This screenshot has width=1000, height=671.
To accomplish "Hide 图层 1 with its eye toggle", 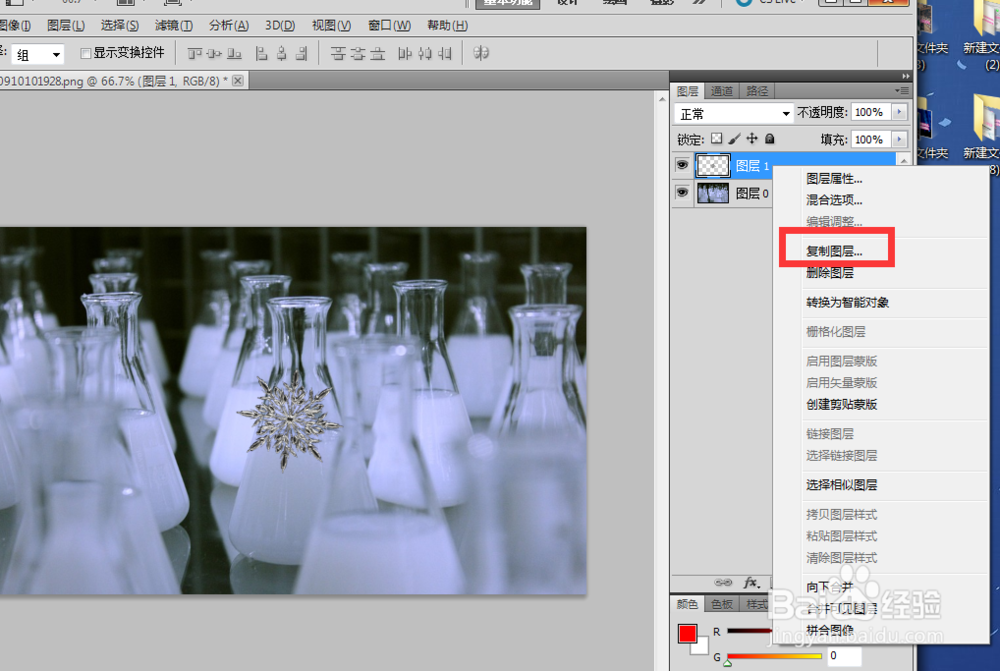I will click(684, 164).
